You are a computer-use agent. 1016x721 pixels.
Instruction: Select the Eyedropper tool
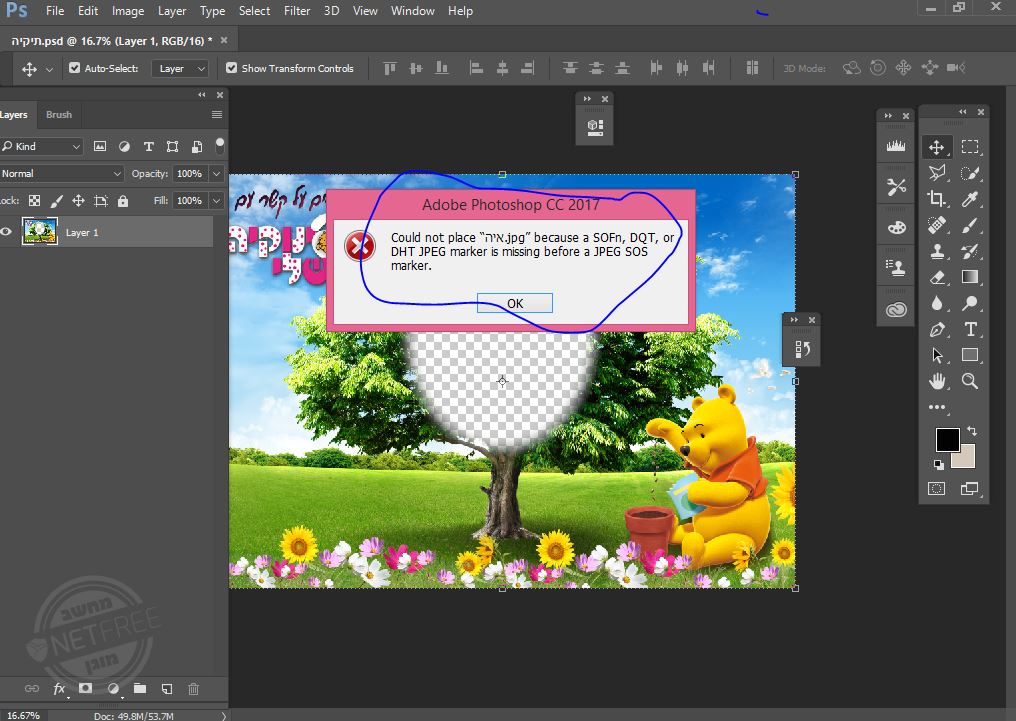coord(969,199)
